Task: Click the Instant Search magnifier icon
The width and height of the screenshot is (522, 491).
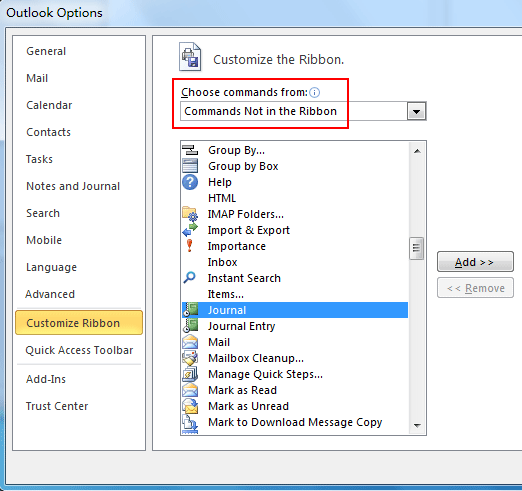Action: [x=189, y=278]
